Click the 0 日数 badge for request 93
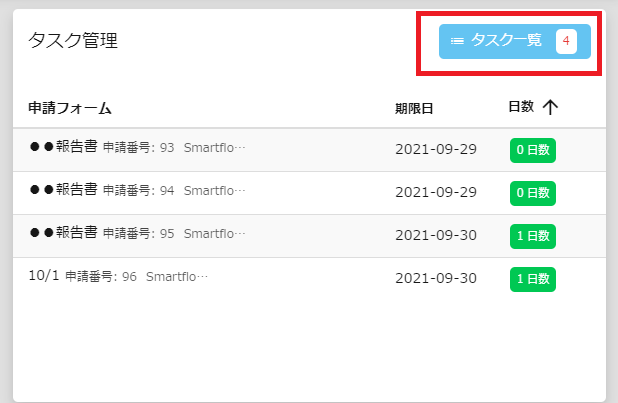Screen dimensions: 618x403 tap(533, 150)
